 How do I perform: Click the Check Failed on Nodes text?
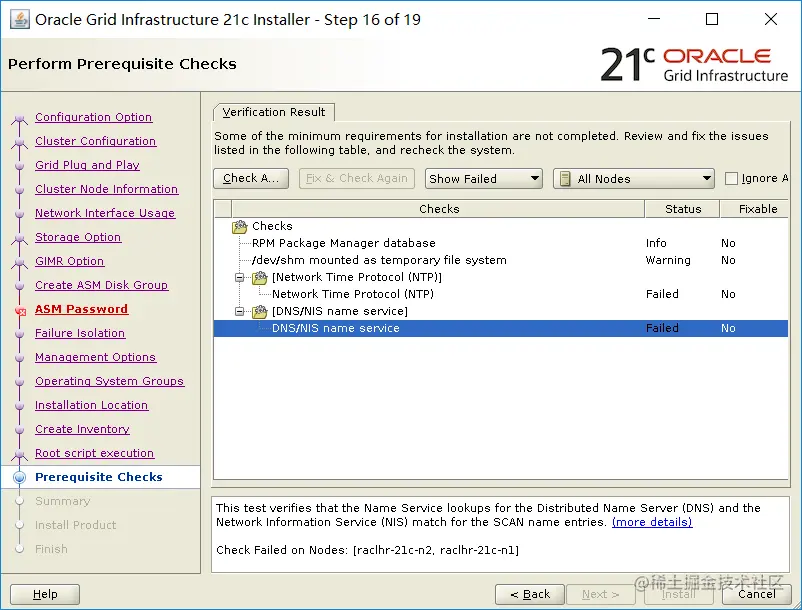coord(367,550)
